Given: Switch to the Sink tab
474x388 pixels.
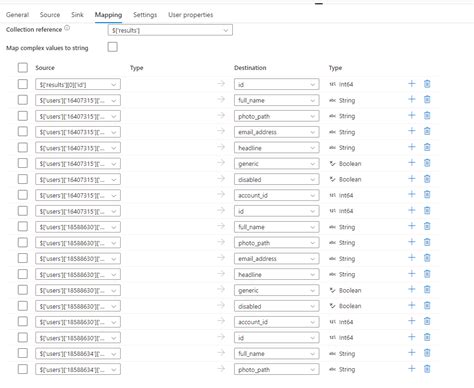Looking at the screenshot, I should [77, 15].
